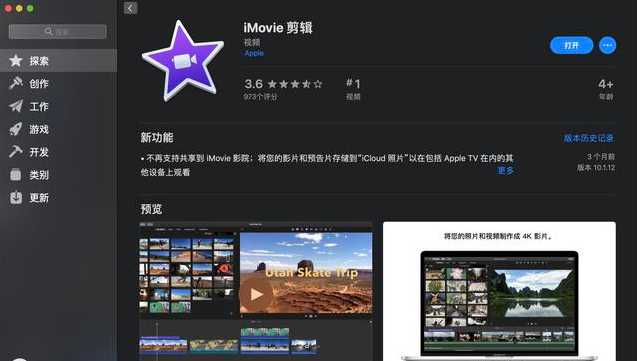Open the 游戏 sidebar section
This screenshot has height=361, width=637.
coord(58,129)
